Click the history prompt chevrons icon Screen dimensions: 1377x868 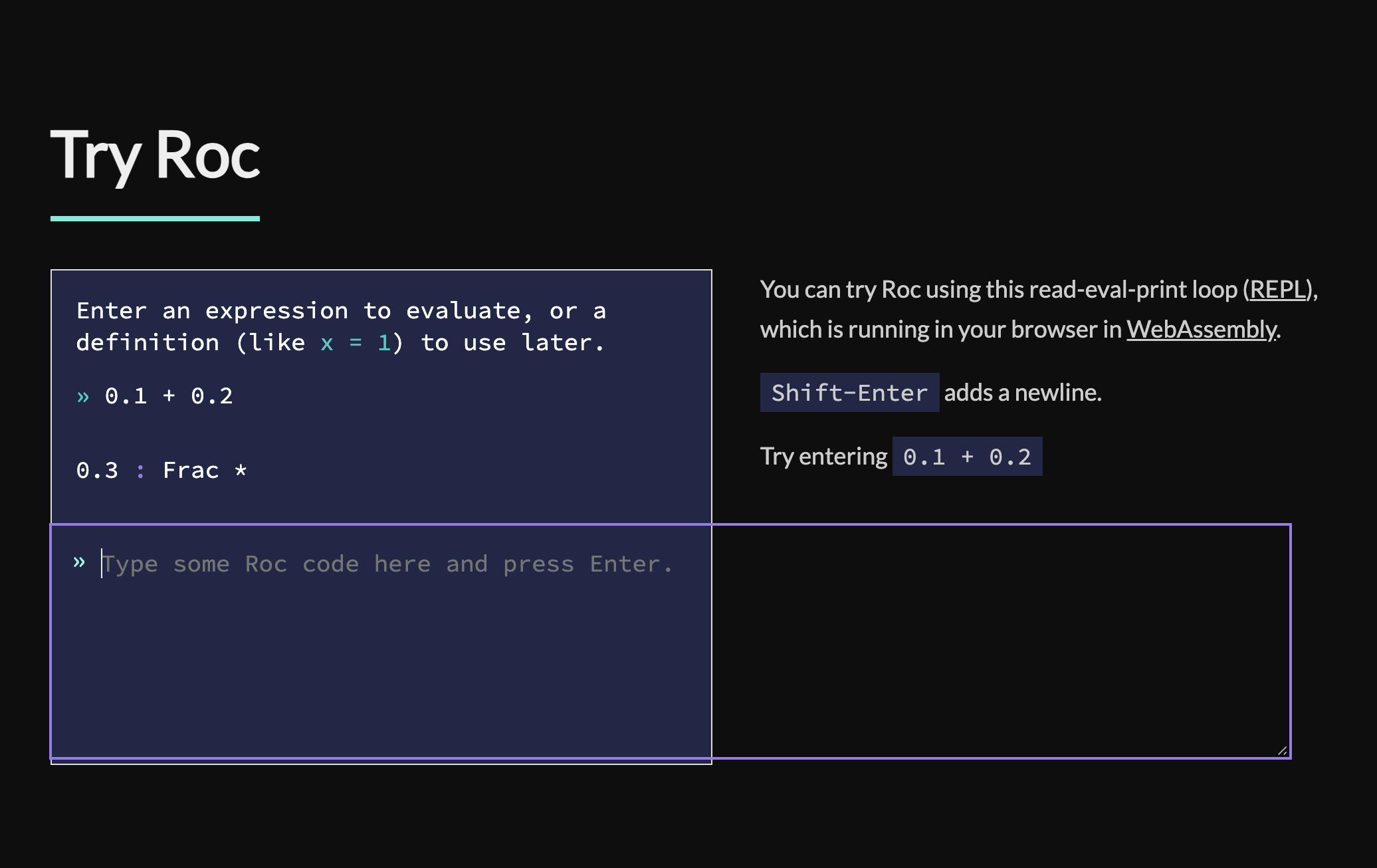tap(83, 397)
